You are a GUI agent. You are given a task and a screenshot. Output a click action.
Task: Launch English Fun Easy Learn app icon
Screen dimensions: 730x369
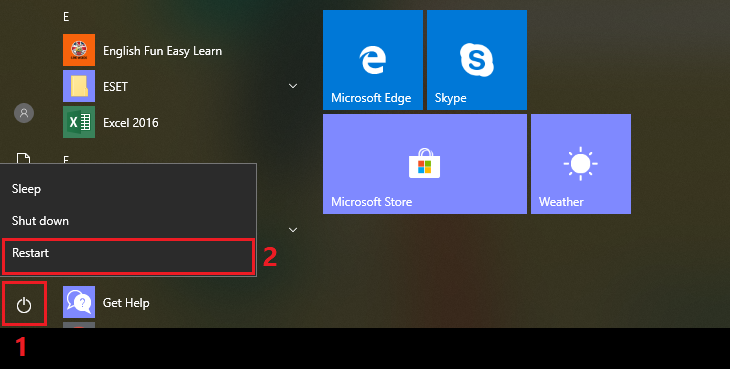click(x=79, y=50)
